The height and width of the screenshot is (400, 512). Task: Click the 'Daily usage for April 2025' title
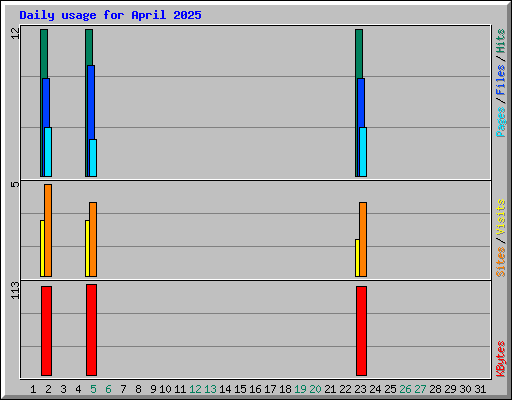click(x=110, y=15)
